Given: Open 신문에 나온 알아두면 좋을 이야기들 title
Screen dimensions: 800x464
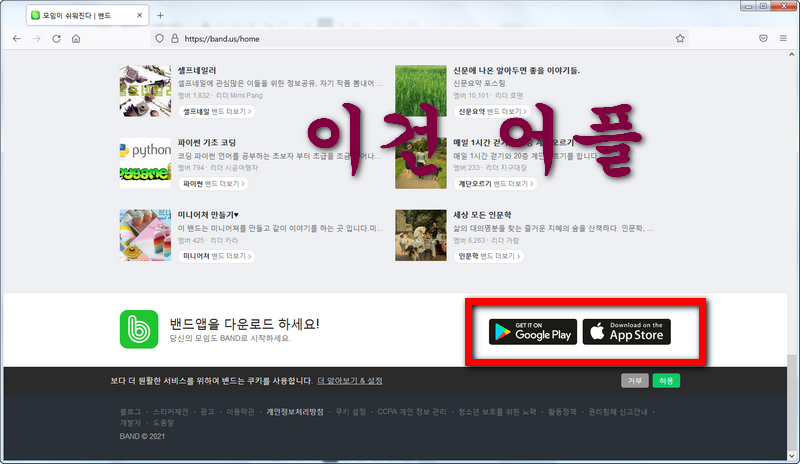Looking at the screenshot, I should [x=516, y=70].
